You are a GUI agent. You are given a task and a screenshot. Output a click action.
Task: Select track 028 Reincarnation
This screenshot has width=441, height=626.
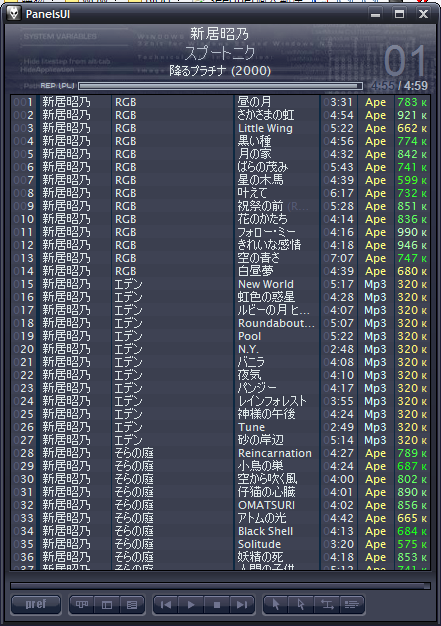coord(220,453)
